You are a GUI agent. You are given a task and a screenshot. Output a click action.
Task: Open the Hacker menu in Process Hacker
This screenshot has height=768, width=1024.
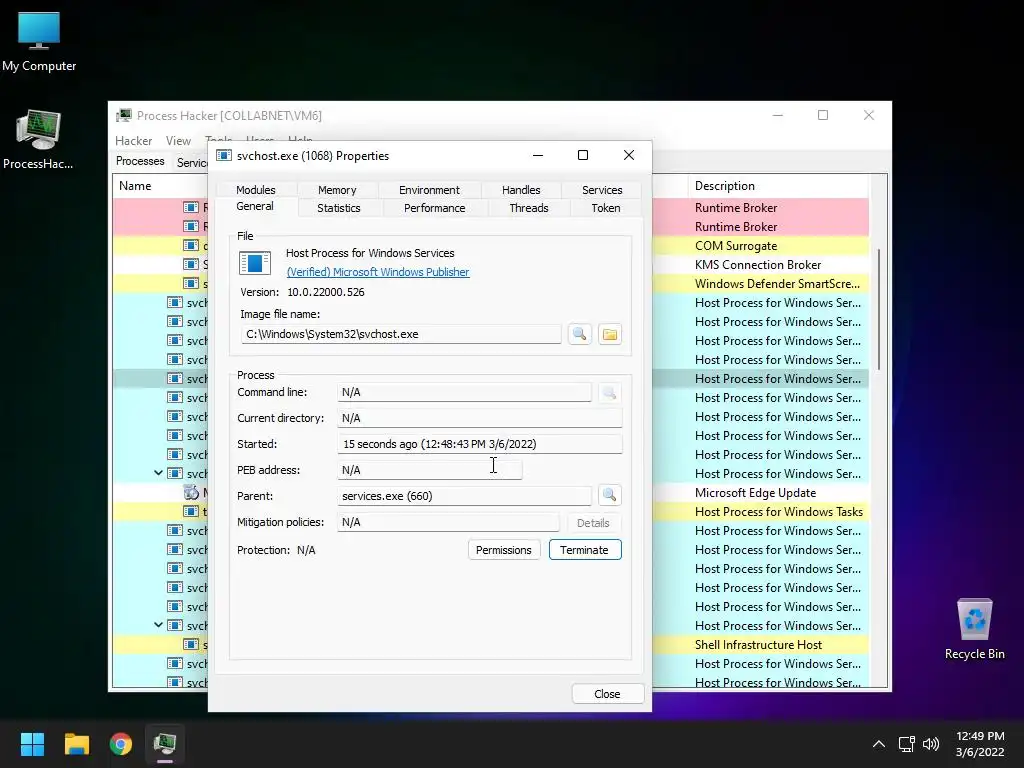click(133, 141)
